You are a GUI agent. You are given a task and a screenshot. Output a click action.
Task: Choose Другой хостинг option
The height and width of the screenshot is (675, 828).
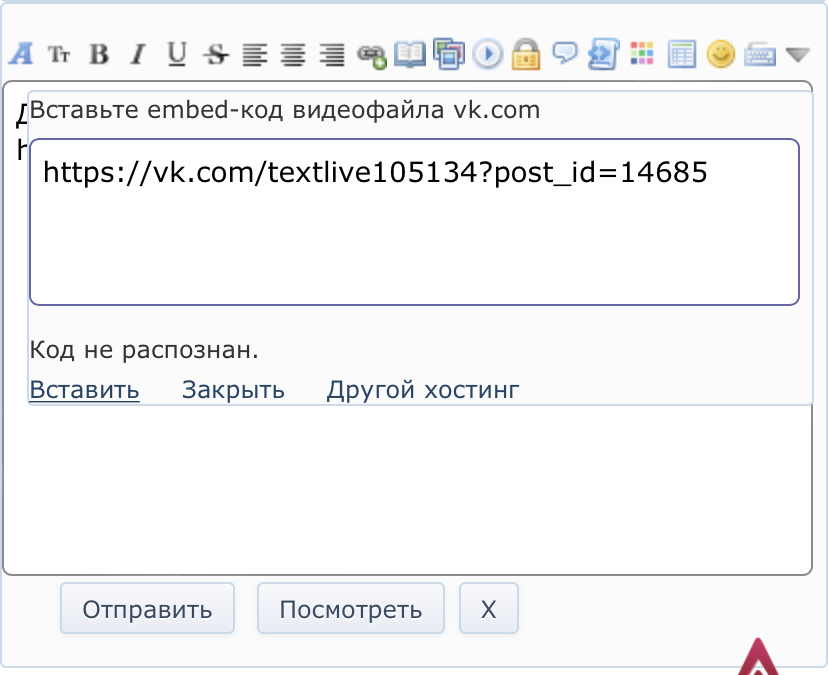click(423, 390)
